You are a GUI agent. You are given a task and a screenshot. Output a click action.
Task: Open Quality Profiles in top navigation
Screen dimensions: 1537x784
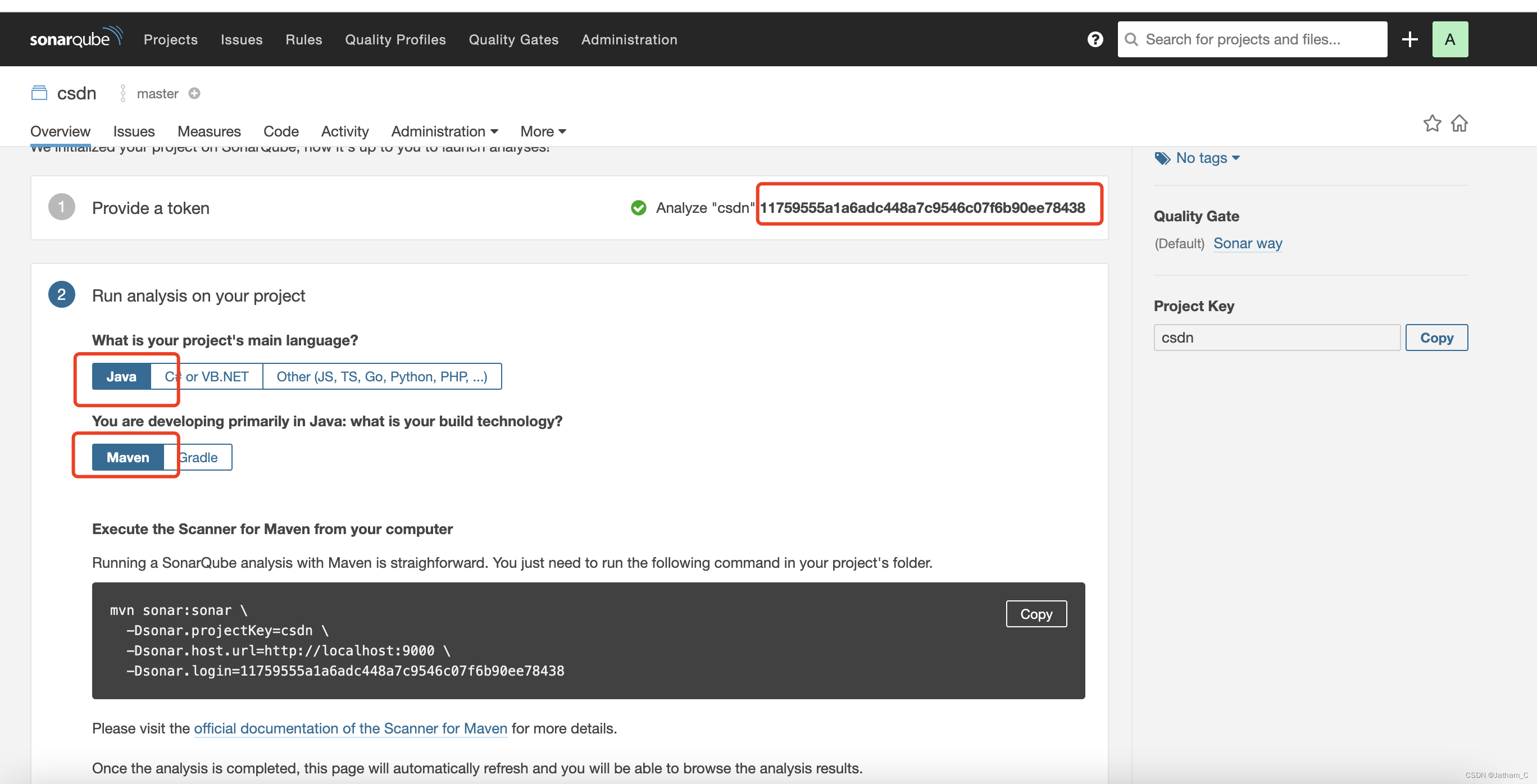click(395, 39)
